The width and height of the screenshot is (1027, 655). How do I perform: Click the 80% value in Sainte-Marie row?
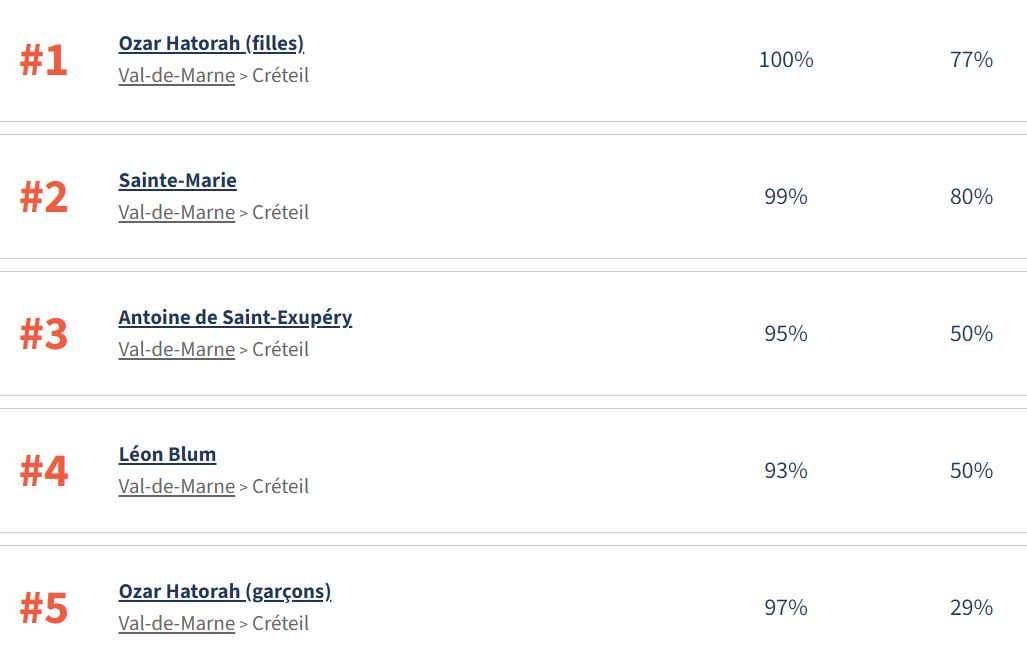971,197
